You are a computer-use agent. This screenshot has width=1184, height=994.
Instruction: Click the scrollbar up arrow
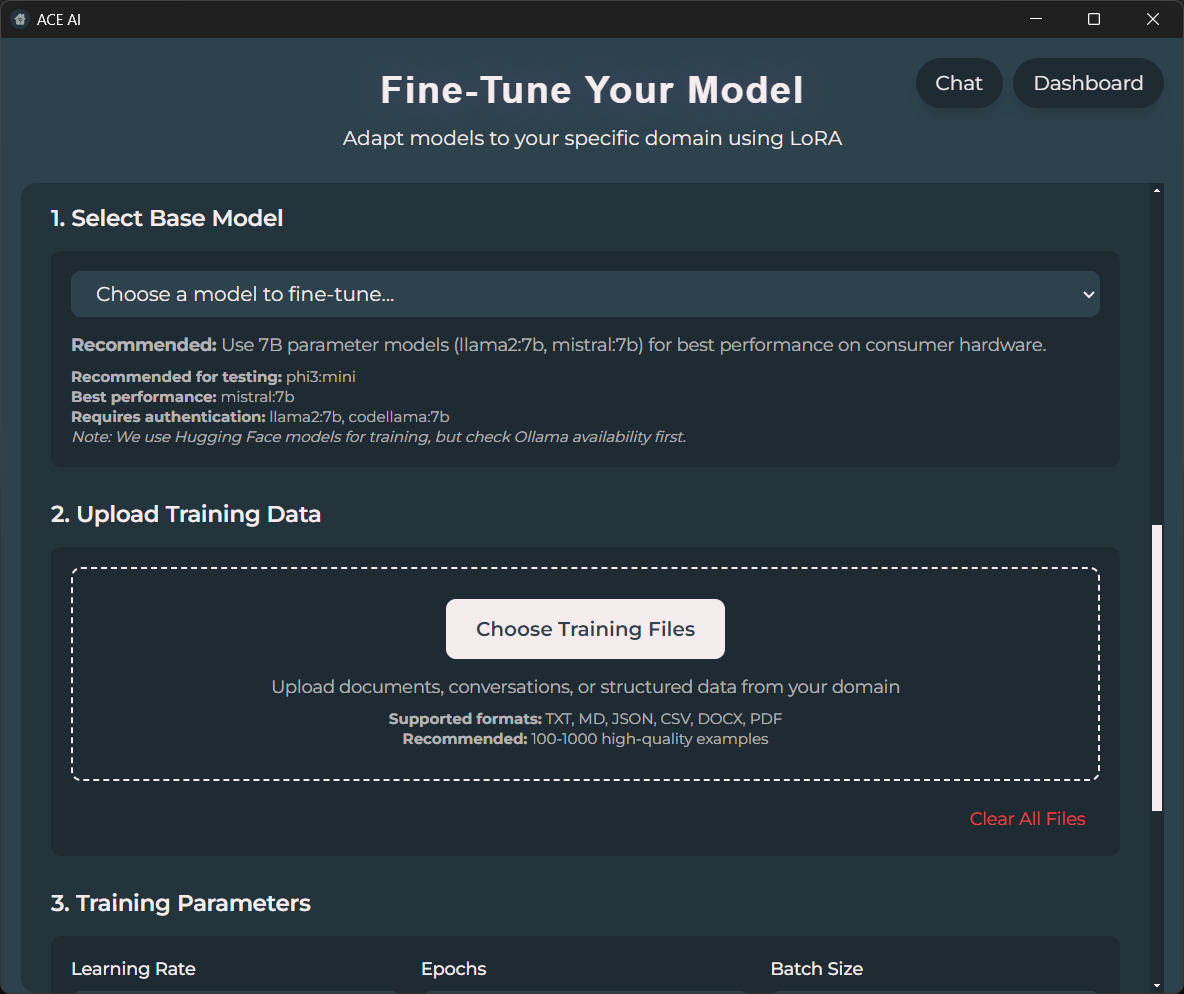[1158, 188]
